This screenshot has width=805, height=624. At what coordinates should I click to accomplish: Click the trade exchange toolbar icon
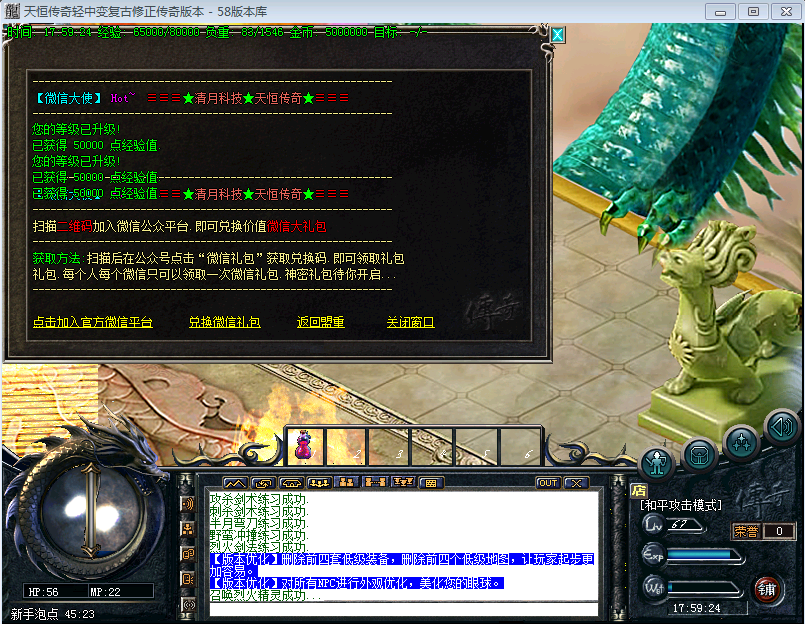tap(263, 483)
